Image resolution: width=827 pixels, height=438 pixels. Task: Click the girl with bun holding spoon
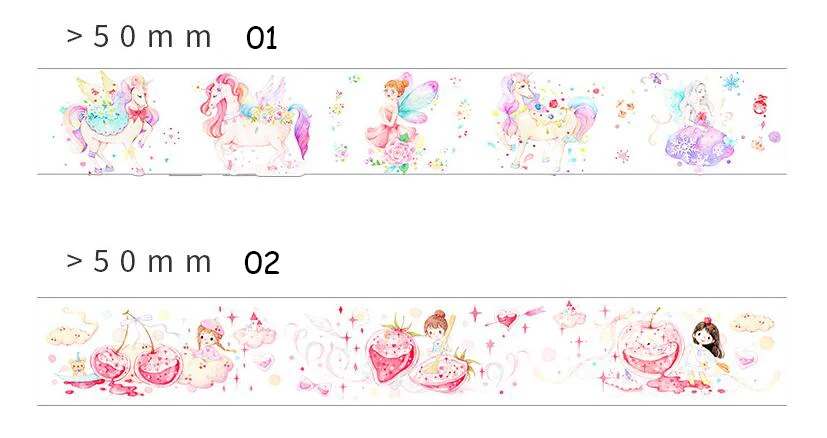[x=439, y=331]
